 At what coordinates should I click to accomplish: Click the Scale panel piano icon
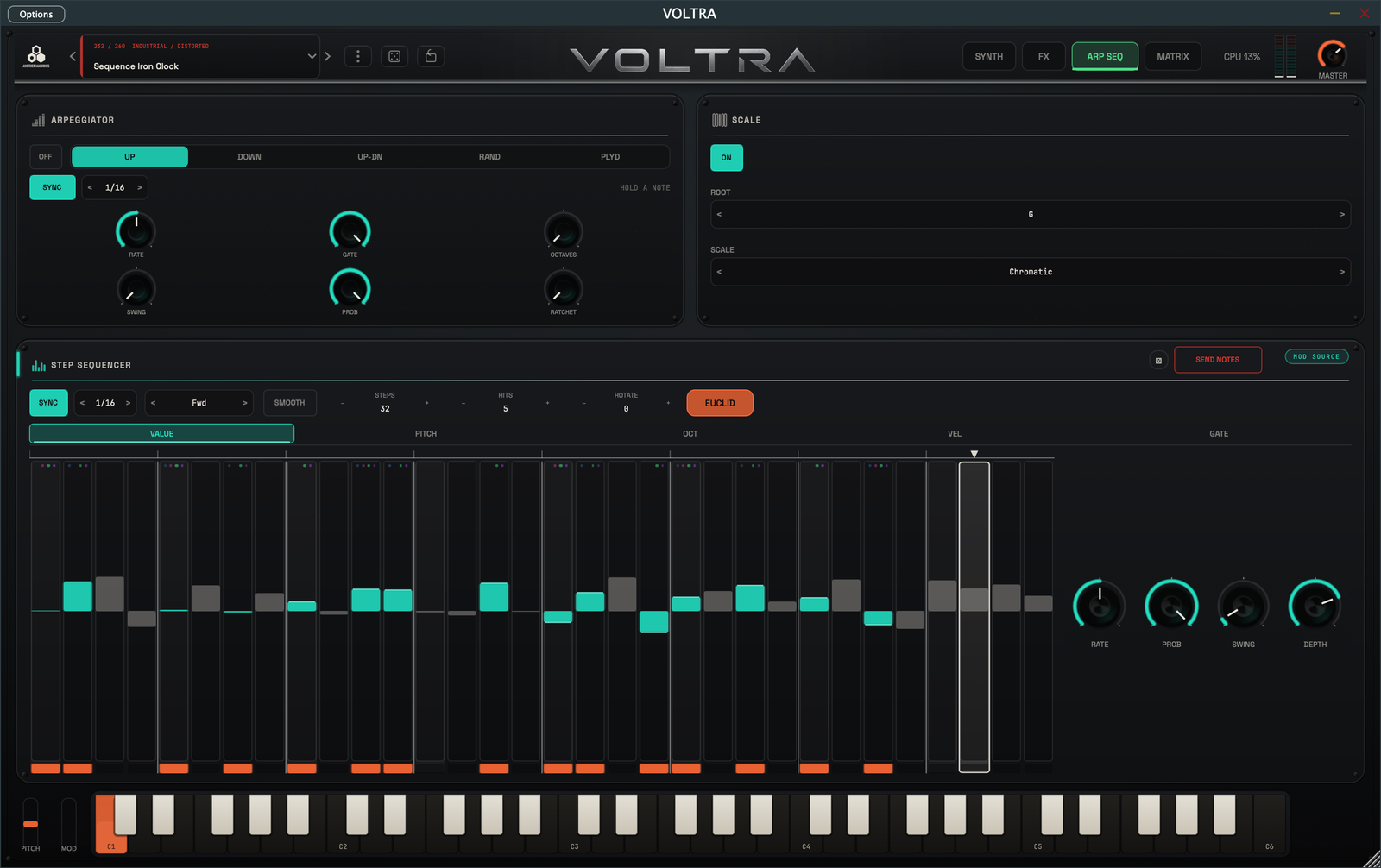[719, 120]
